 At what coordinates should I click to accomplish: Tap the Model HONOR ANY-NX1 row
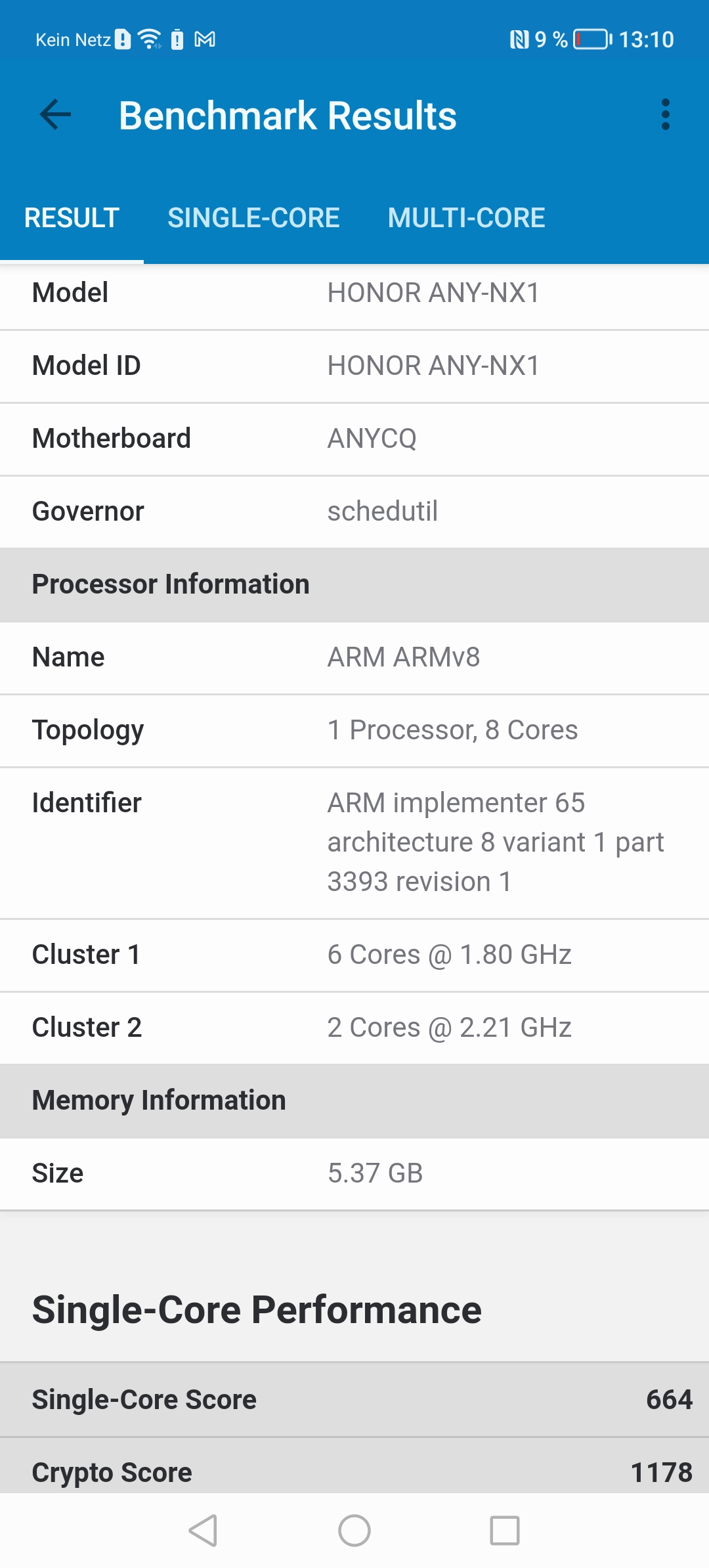tap(354, 293)
